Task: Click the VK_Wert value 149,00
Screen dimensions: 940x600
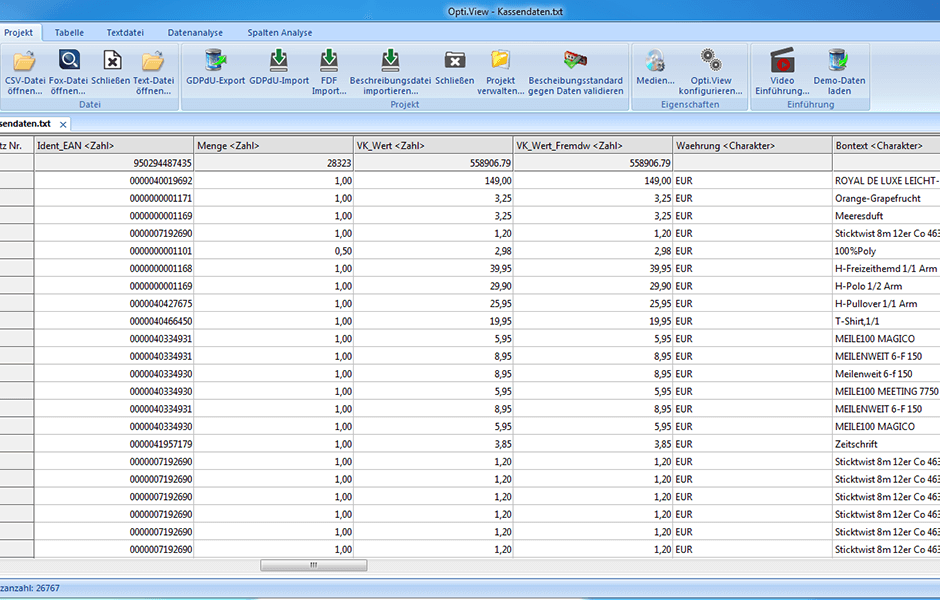Action: [433, 180]
